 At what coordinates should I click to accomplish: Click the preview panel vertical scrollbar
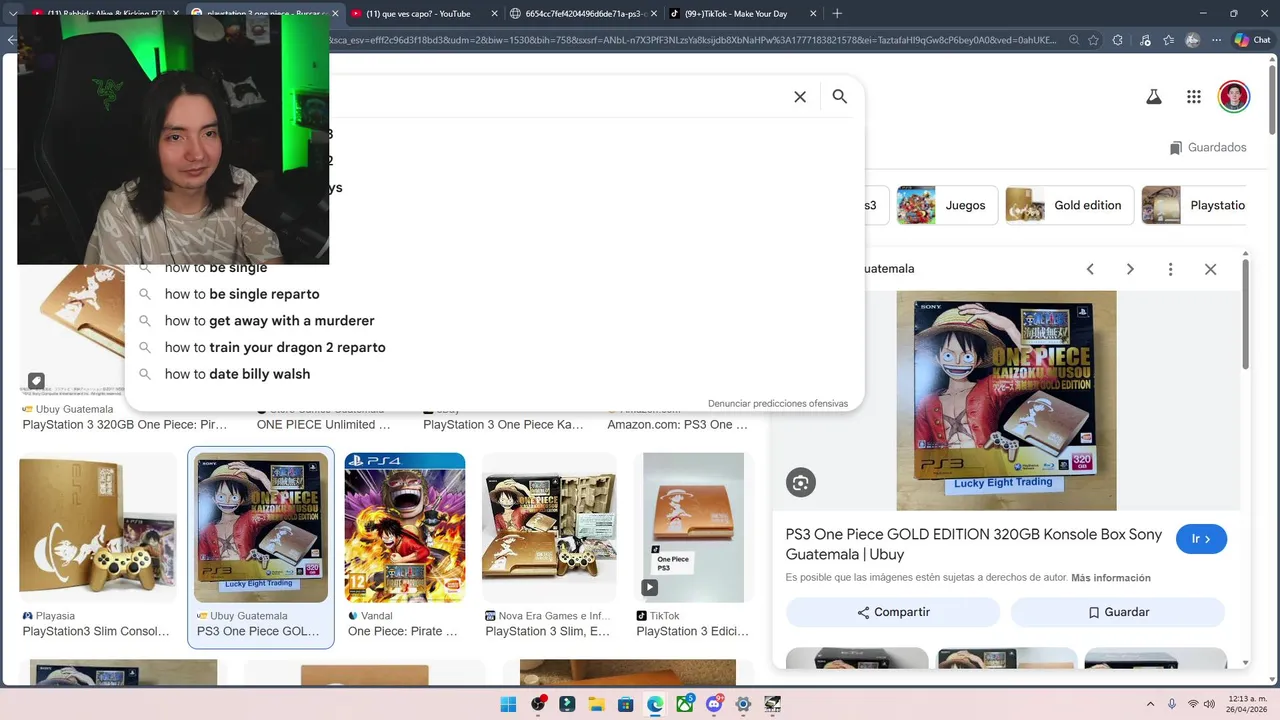(x=1245, y=314)
